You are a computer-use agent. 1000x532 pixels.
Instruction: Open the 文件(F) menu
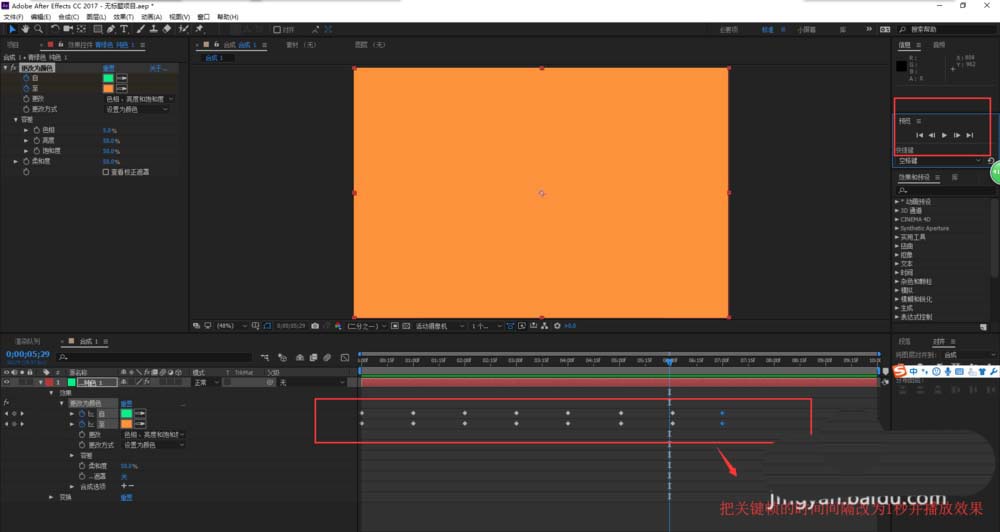point(13,17)
